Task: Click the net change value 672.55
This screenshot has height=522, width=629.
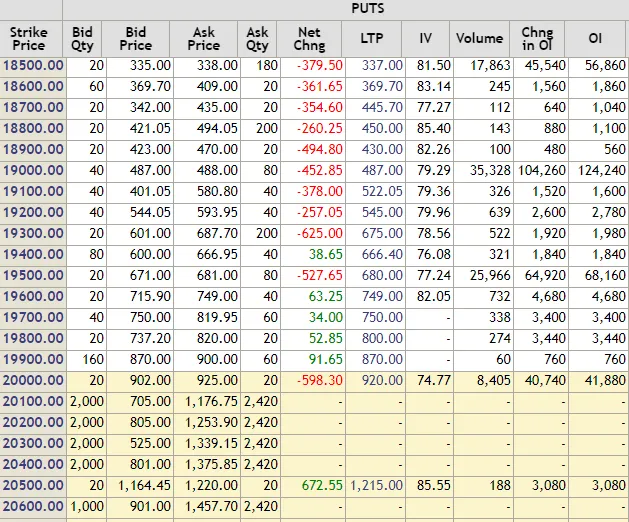Action: tap(321, 485)
